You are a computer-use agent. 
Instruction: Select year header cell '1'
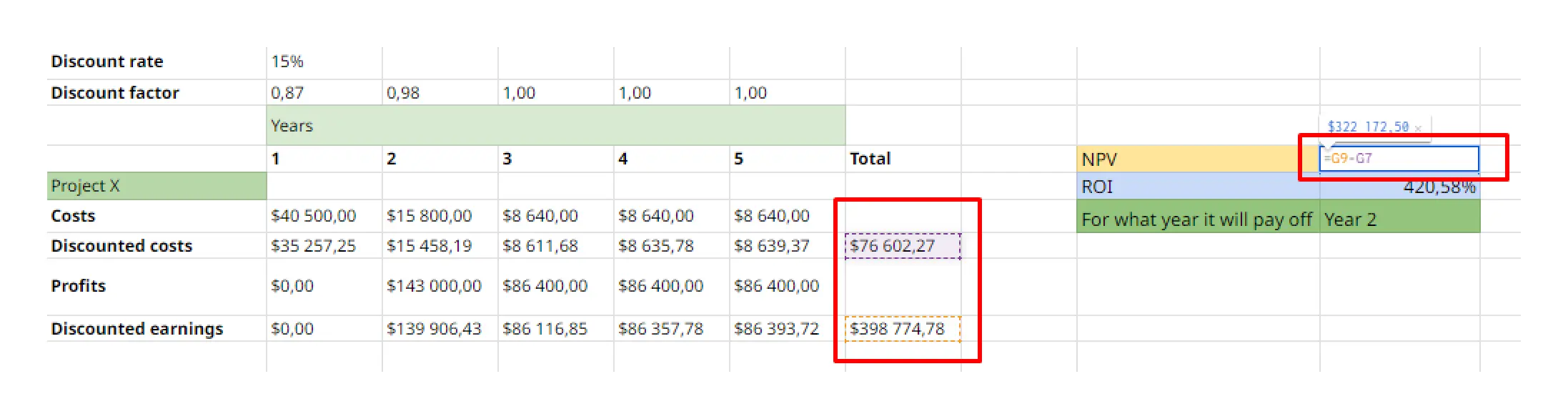324,159
